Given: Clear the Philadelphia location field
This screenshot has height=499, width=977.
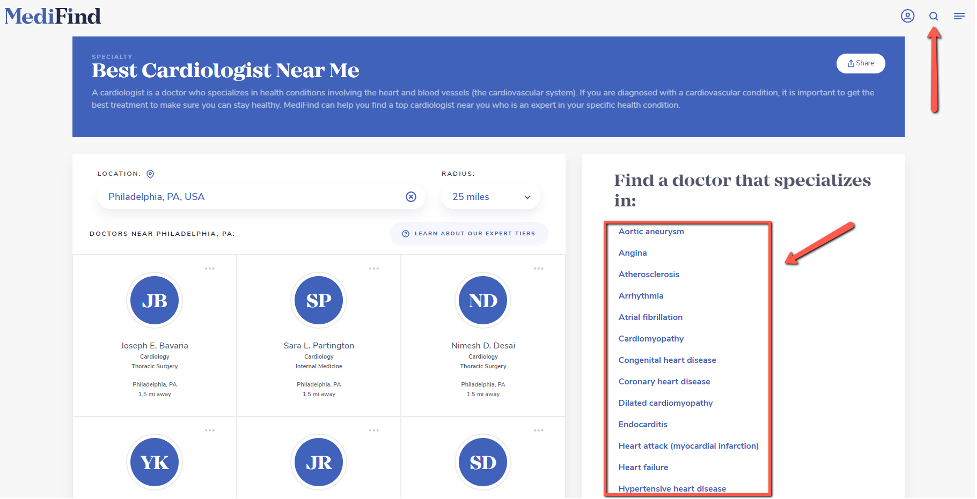Looking at the screenshot, I should (x=411, y=197).
